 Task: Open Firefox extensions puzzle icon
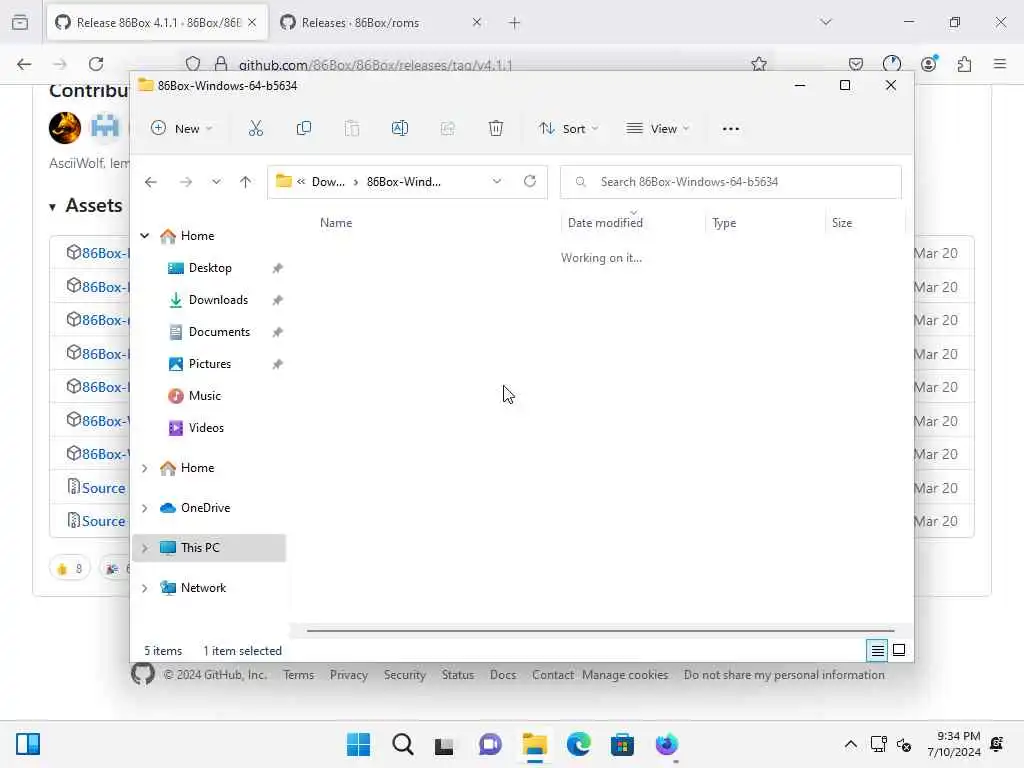tap(964, 64)
